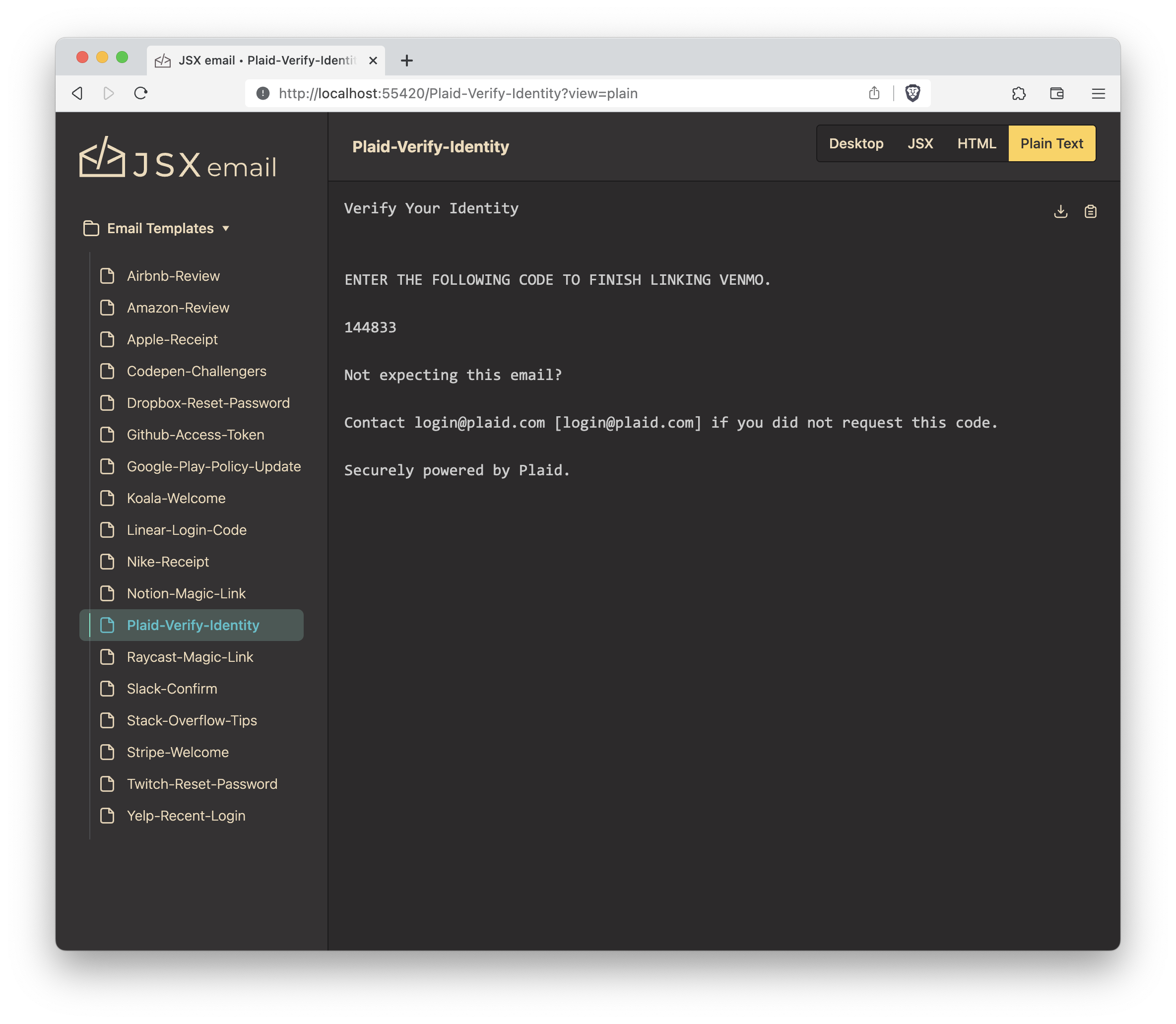This screenshot has width=1176, height=1024.
Task: Click the Plaid-Verify-Identity page heading
Action: 430,147
